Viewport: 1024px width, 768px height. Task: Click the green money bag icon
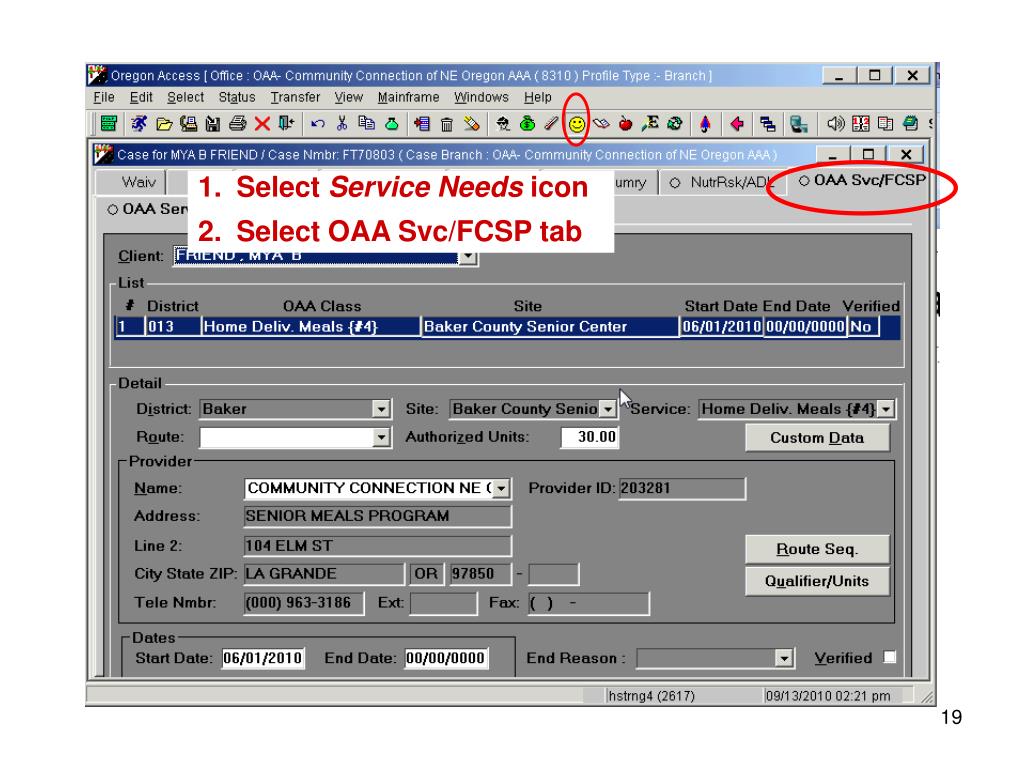click(527, 123)
